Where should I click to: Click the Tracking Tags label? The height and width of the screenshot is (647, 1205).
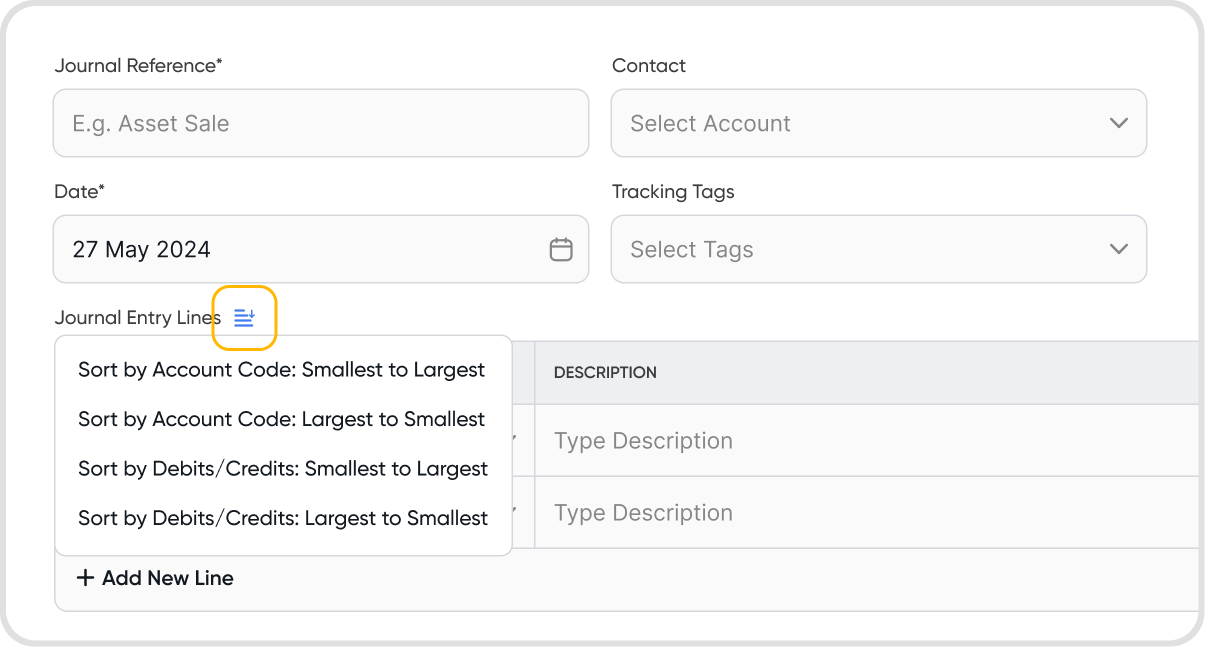click(673, 192)
